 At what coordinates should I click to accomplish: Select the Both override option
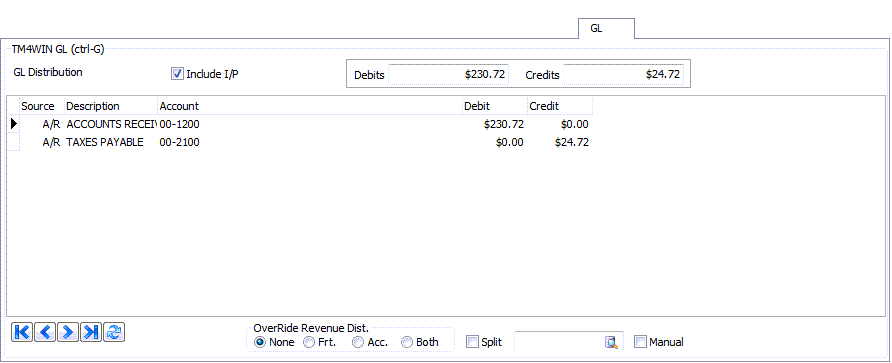(407, 342)
